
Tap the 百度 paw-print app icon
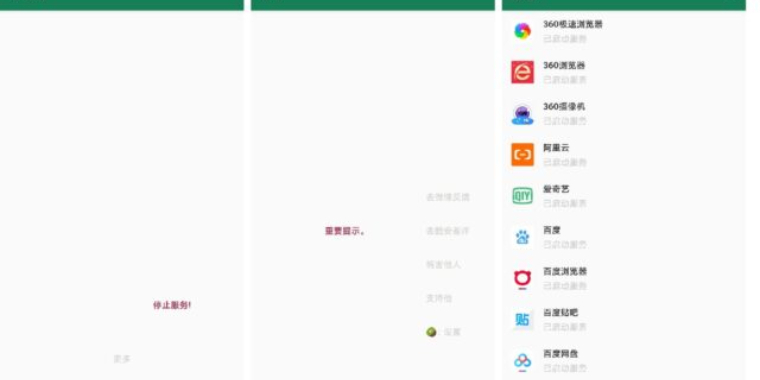click(x=522, y=237)
